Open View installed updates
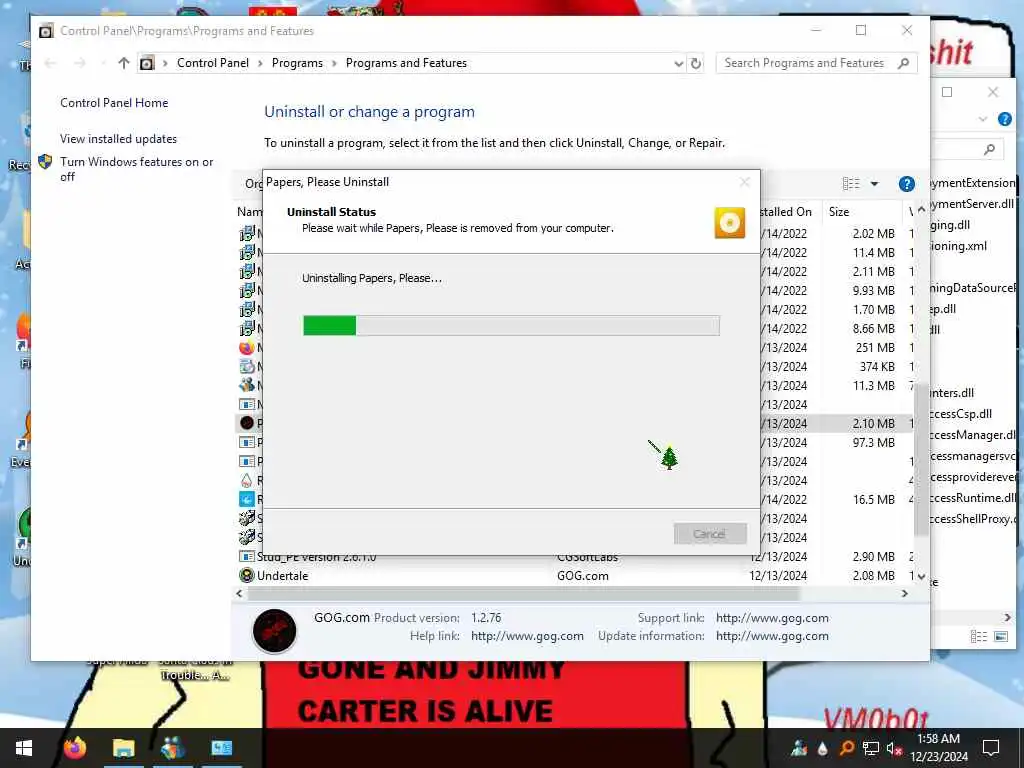Image resolution: width=1024 pixels, height=768 pixels. [118, 138]
